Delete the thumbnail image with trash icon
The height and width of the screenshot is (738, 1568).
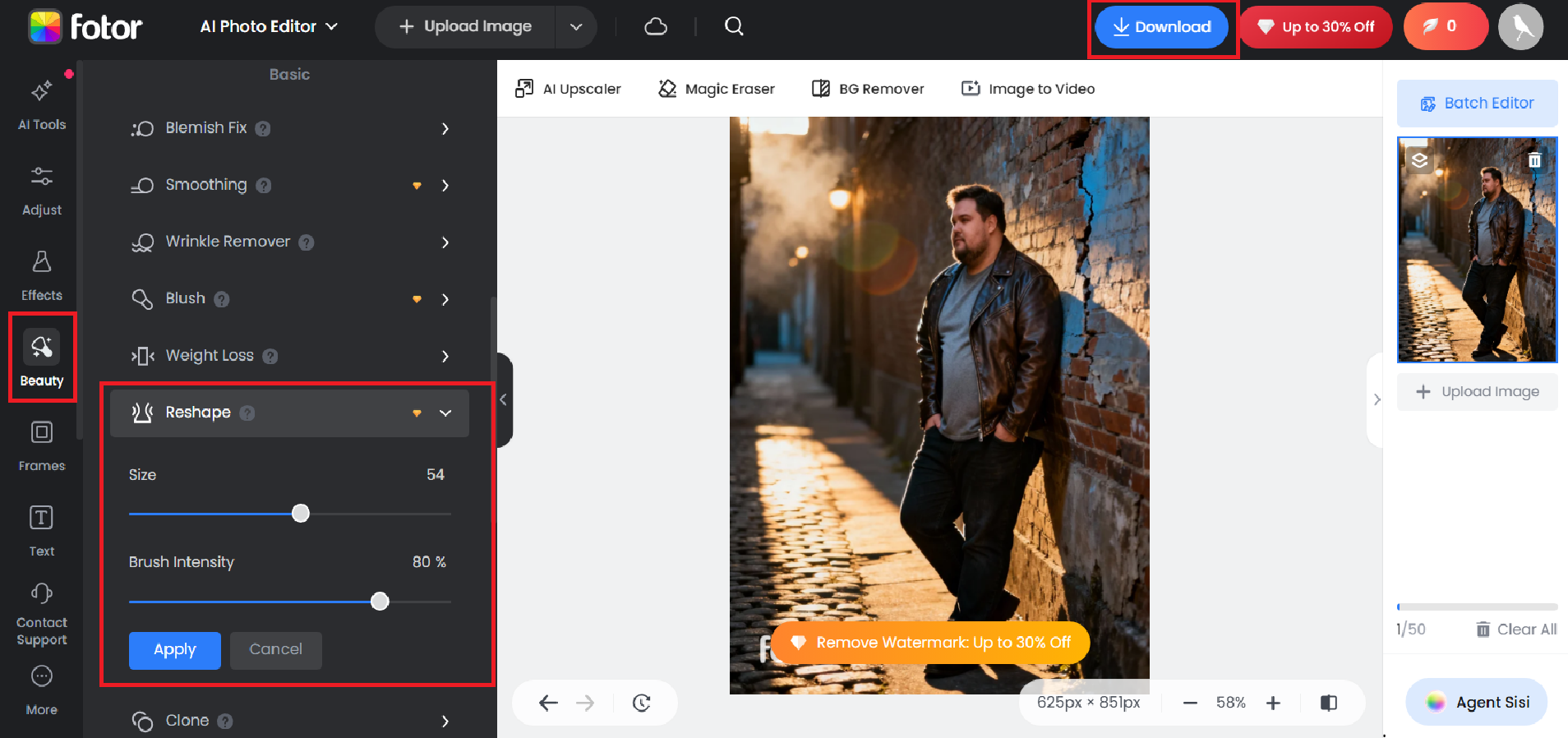pyautogui.click(x=1534, y=160)
